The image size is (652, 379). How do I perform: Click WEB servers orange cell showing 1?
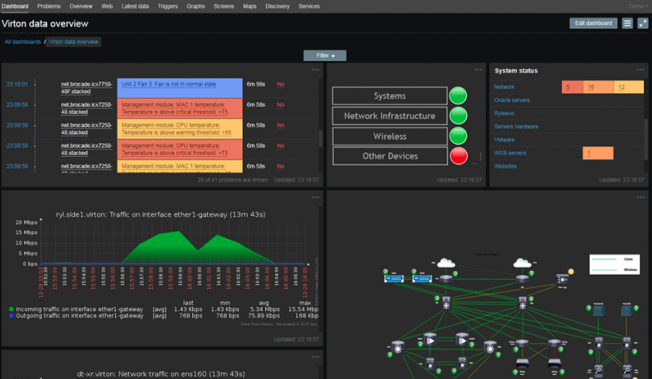[598, 153]
